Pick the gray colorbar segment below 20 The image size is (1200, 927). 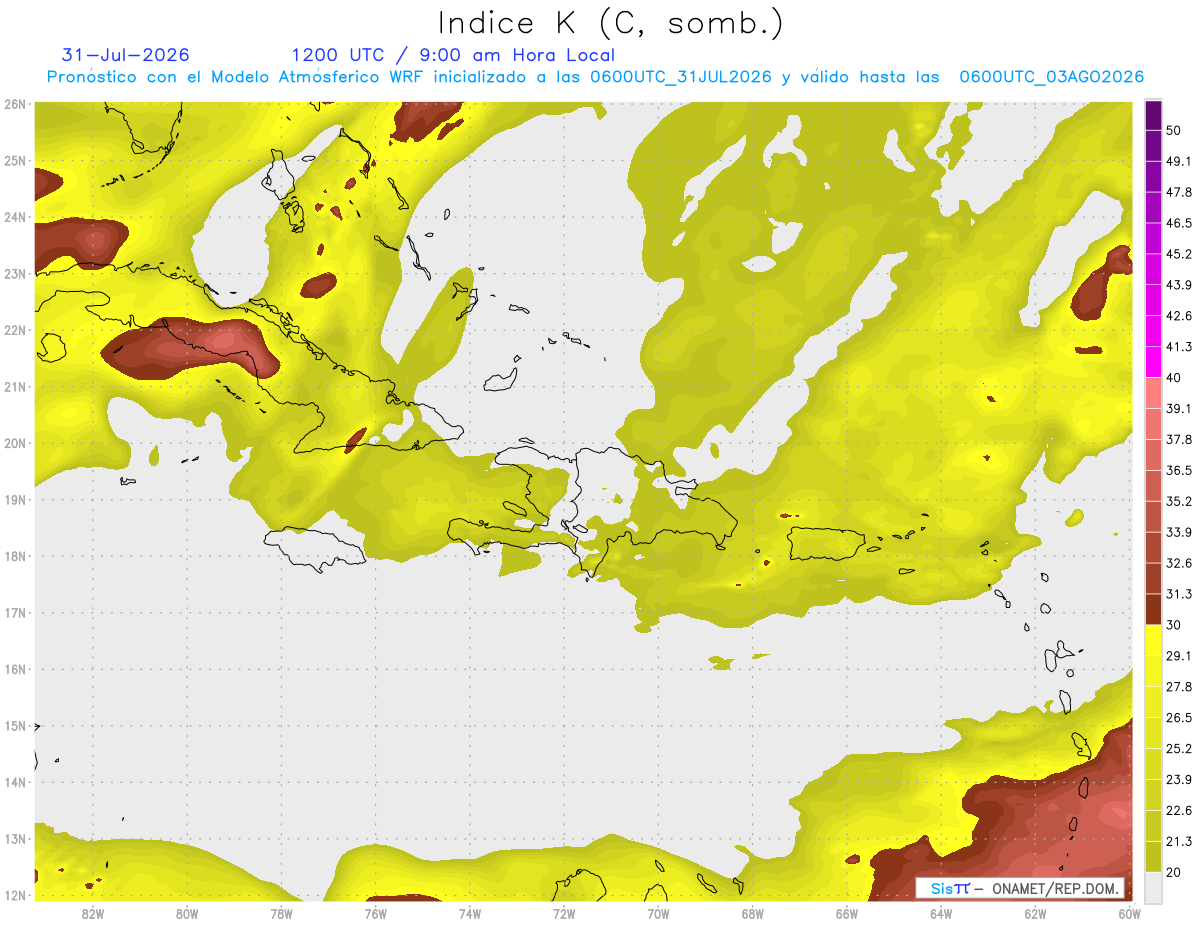click(1153, 886)
